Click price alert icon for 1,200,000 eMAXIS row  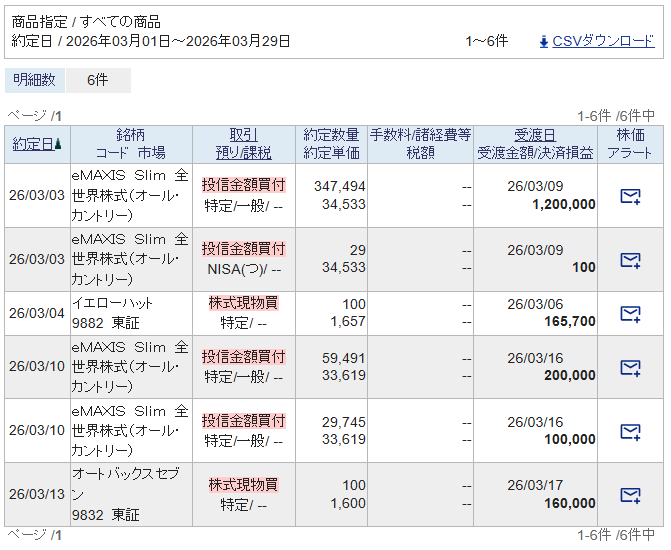630,196
